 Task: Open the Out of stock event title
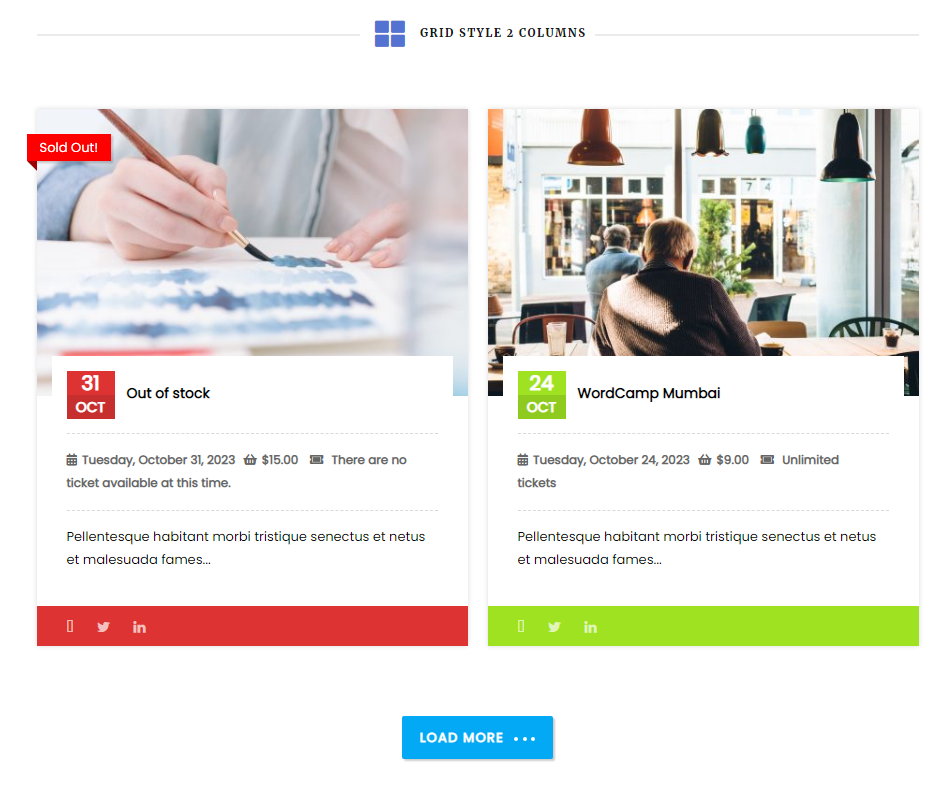pyautogui.click(x=168, y=393)
